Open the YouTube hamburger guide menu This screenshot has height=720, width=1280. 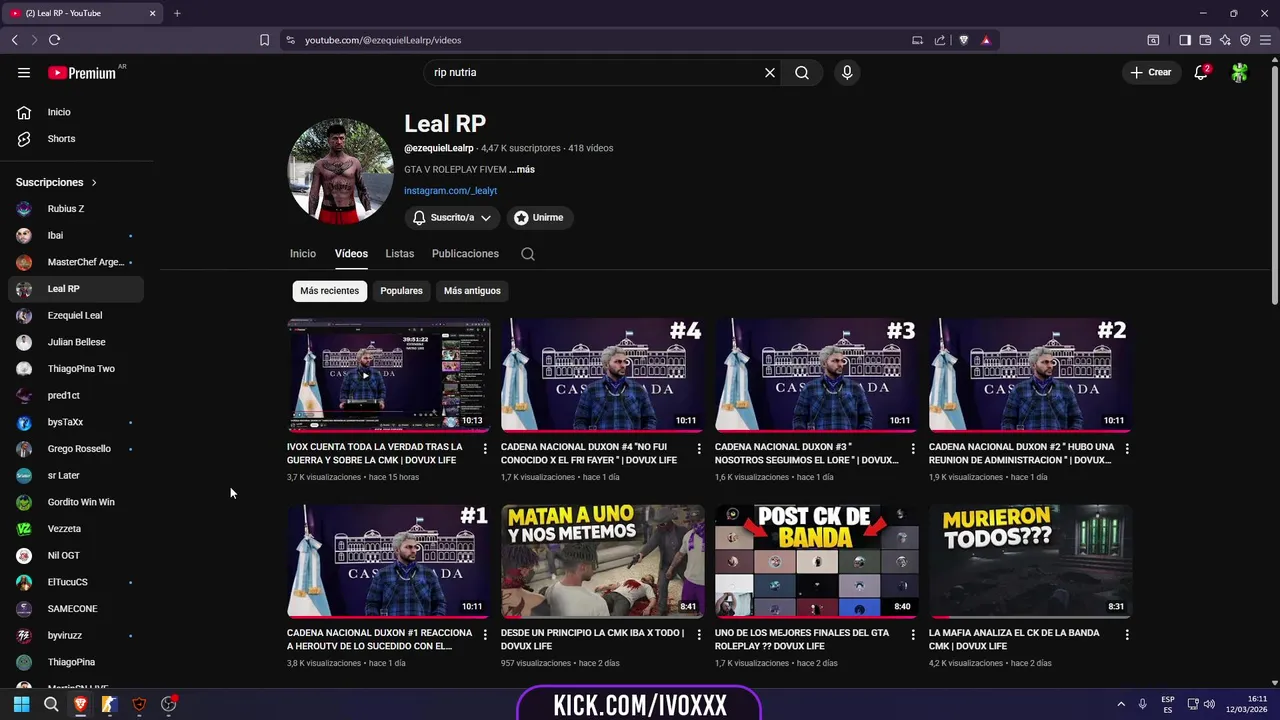click(24, 72)
